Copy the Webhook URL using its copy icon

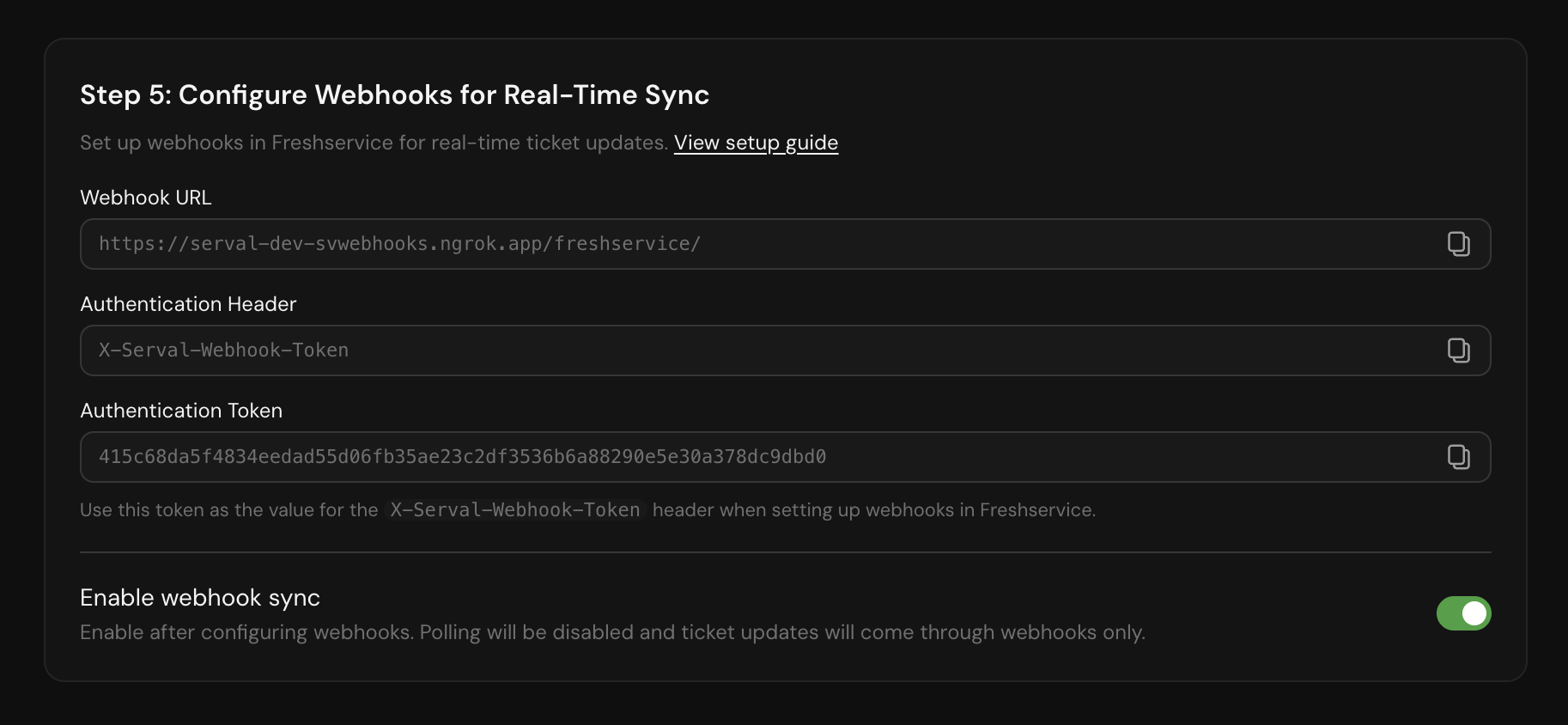pyautogui.click(x=1458, y=244)
